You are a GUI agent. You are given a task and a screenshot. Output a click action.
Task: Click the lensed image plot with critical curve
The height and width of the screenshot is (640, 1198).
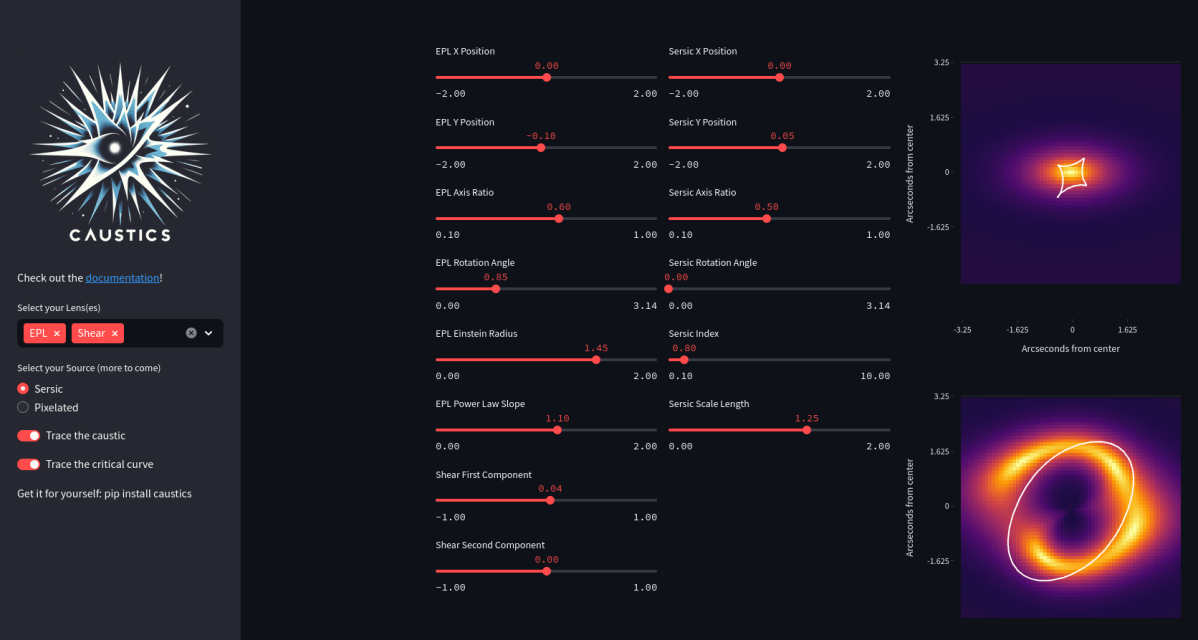1071,506
